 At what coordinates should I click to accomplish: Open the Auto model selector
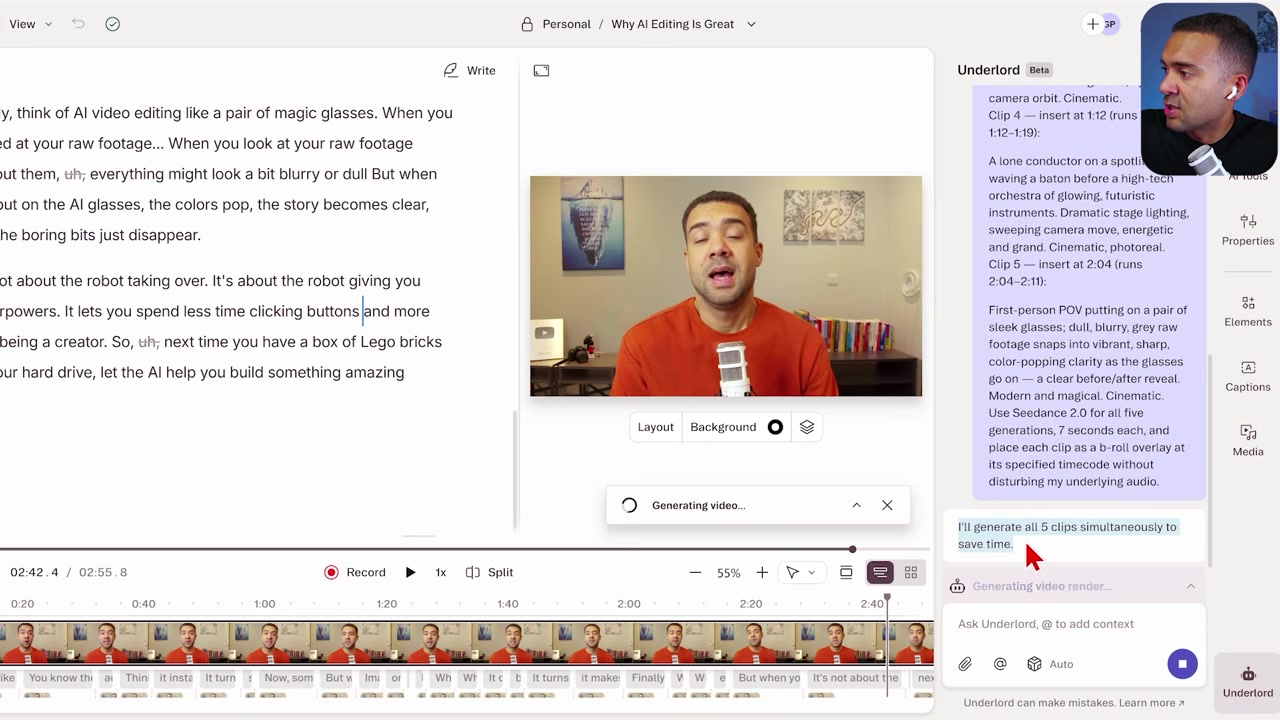point(1051,664)
